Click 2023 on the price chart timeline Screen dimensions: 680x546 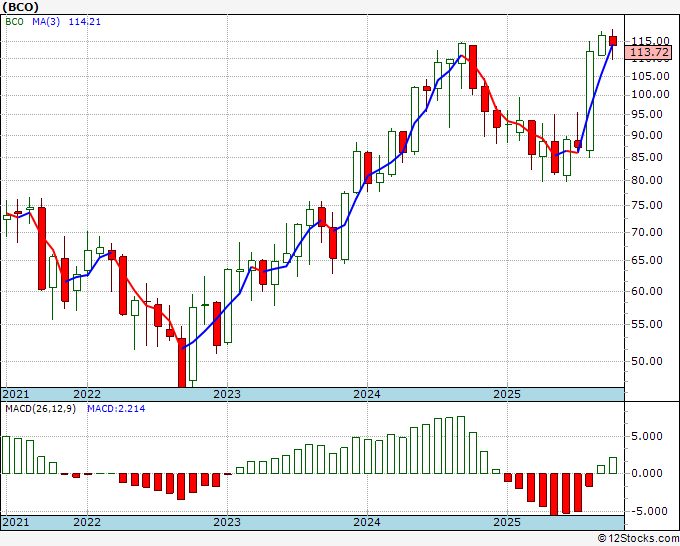(x=227, y=394)
